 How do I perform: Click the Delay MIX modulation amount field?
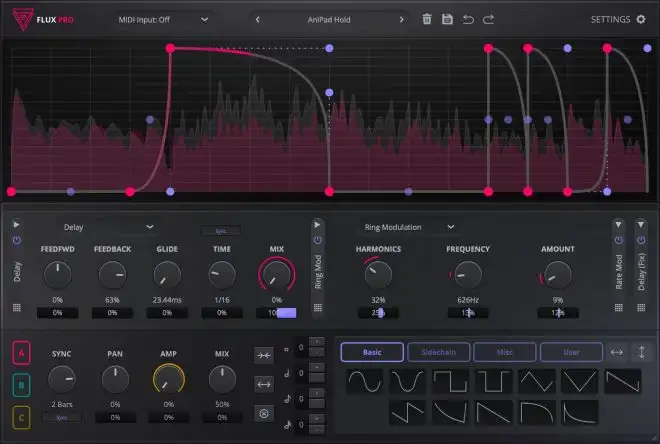[277, 313]
